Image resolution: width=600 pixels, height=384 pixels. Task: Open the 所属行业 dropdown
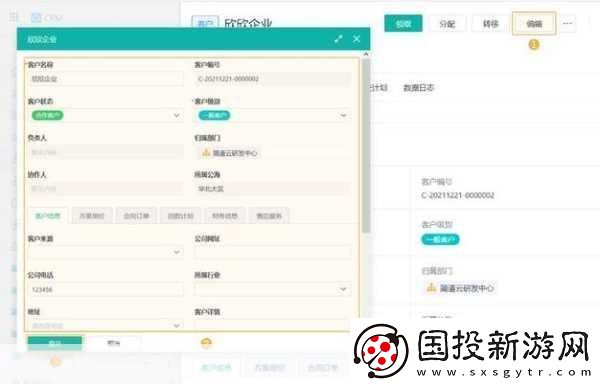click(x=272, y=289)
